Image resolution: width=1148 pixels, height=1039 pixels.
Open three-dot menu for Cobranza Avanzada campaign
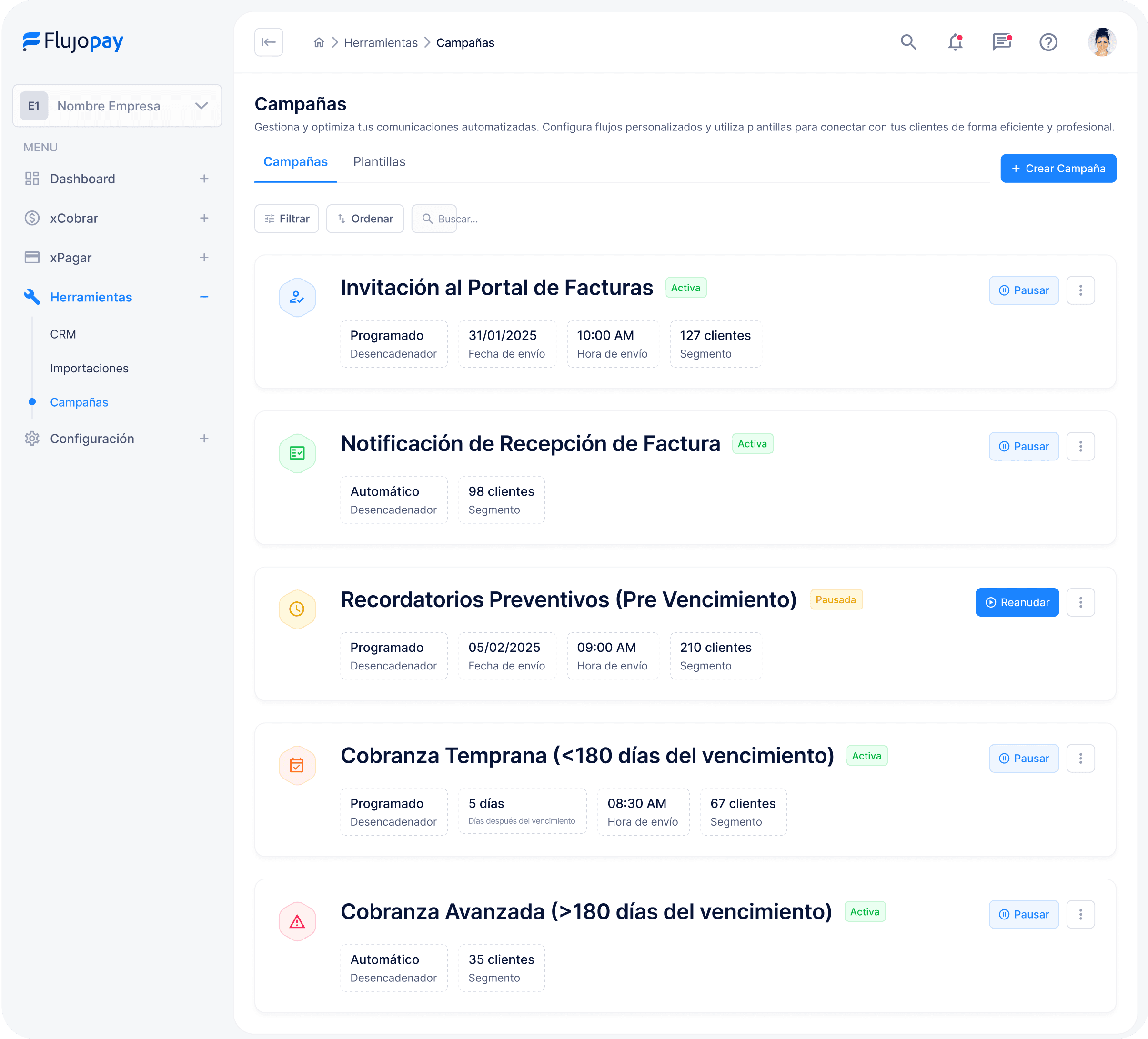coord(1080,914)
